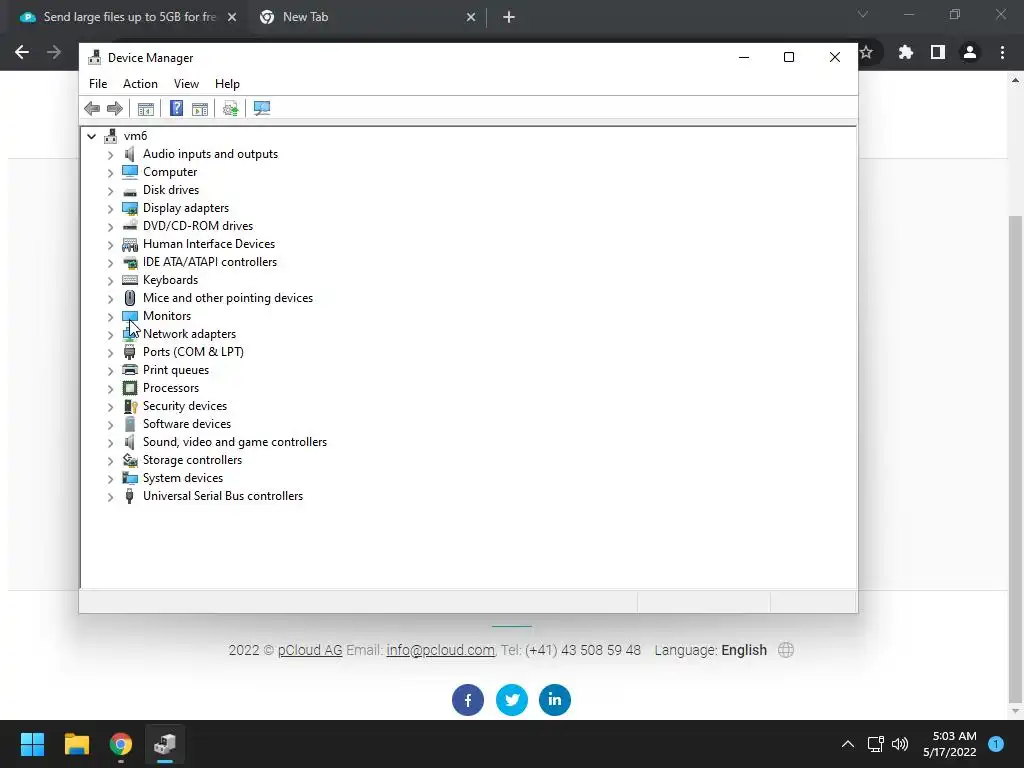Show hidden system tray icons

[x=848, y=744]
